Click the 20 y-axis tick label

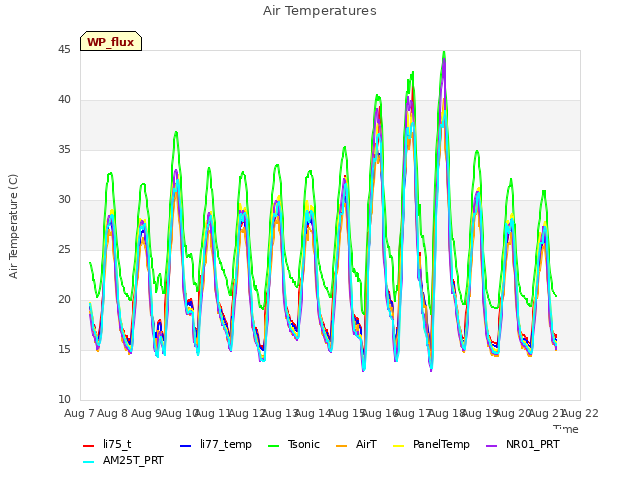click(x=64, y=300)
